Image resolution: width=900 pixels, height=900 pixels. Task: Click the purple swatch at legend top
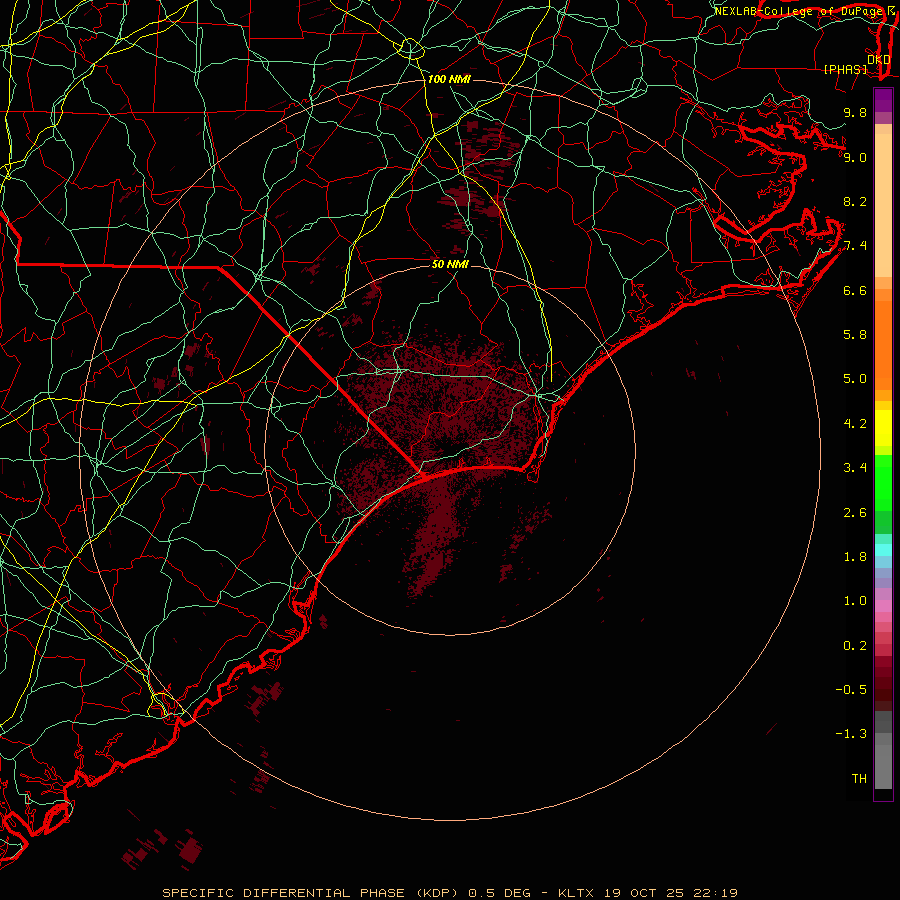click(x=883, y=100)
